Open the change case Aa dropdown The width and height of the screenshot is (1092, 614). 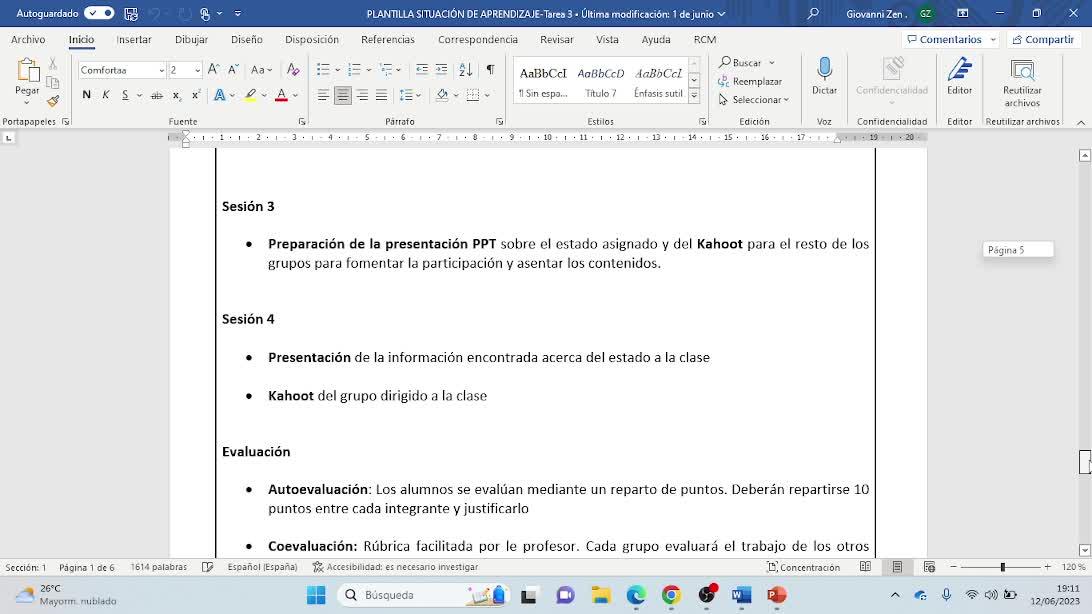(262, 70)
